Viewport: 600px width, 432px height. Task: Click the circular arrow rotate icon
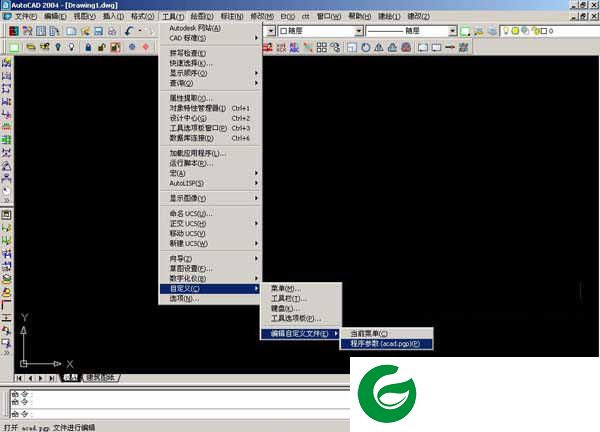365,47
